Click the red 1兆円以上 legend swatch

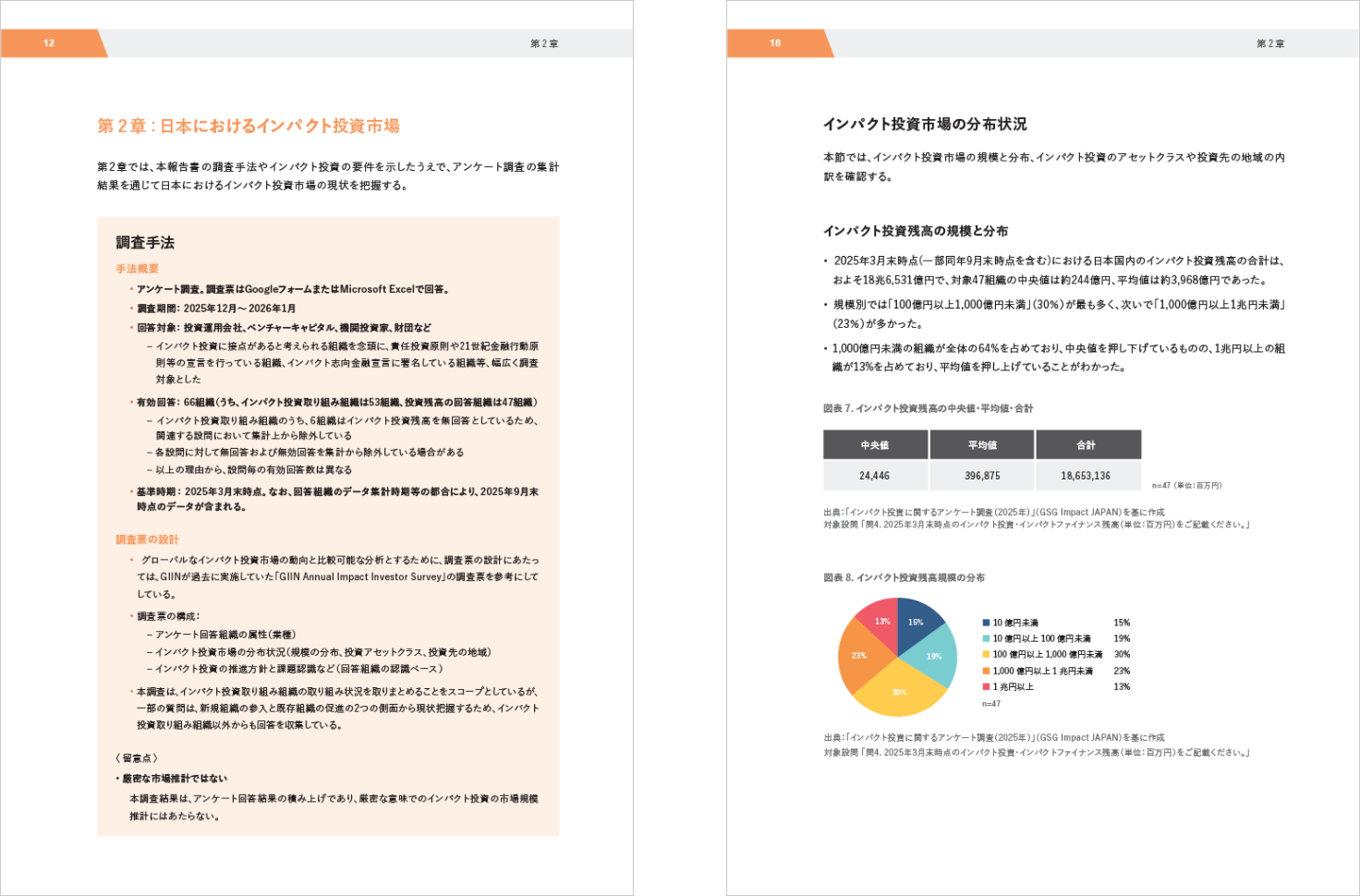[986, 686]
